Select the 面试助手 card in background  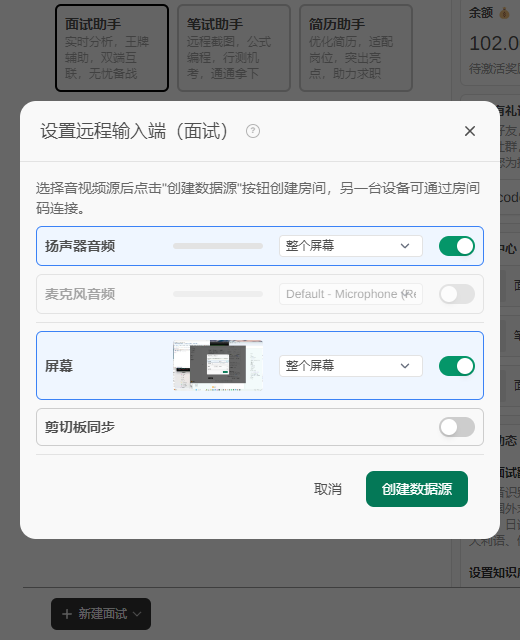(x=112, y=48)
